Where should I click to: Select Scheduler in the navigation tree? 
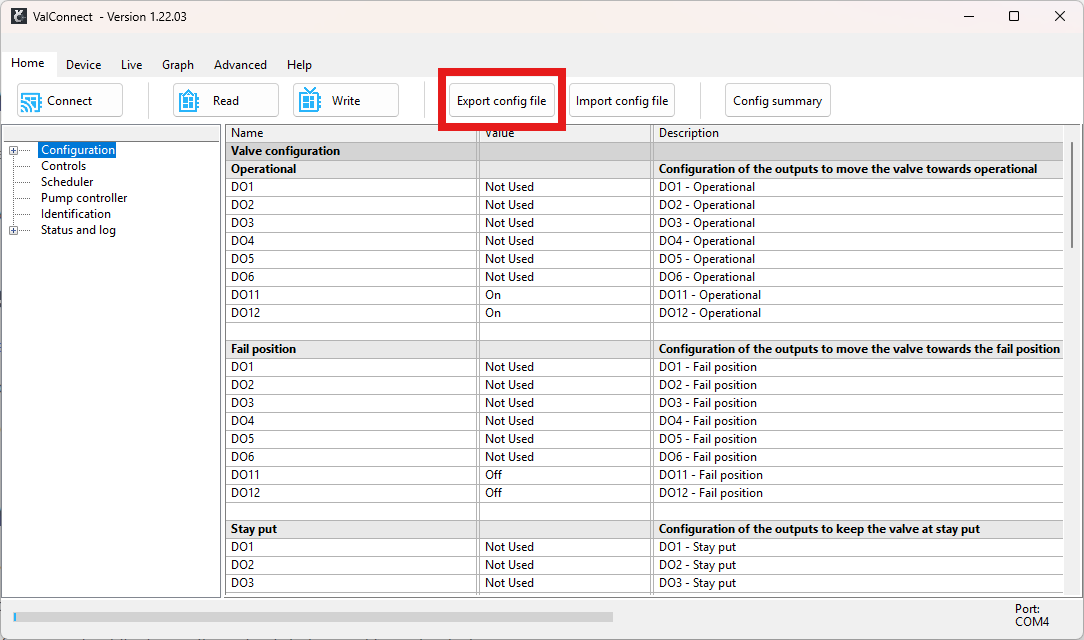point(67,182)
